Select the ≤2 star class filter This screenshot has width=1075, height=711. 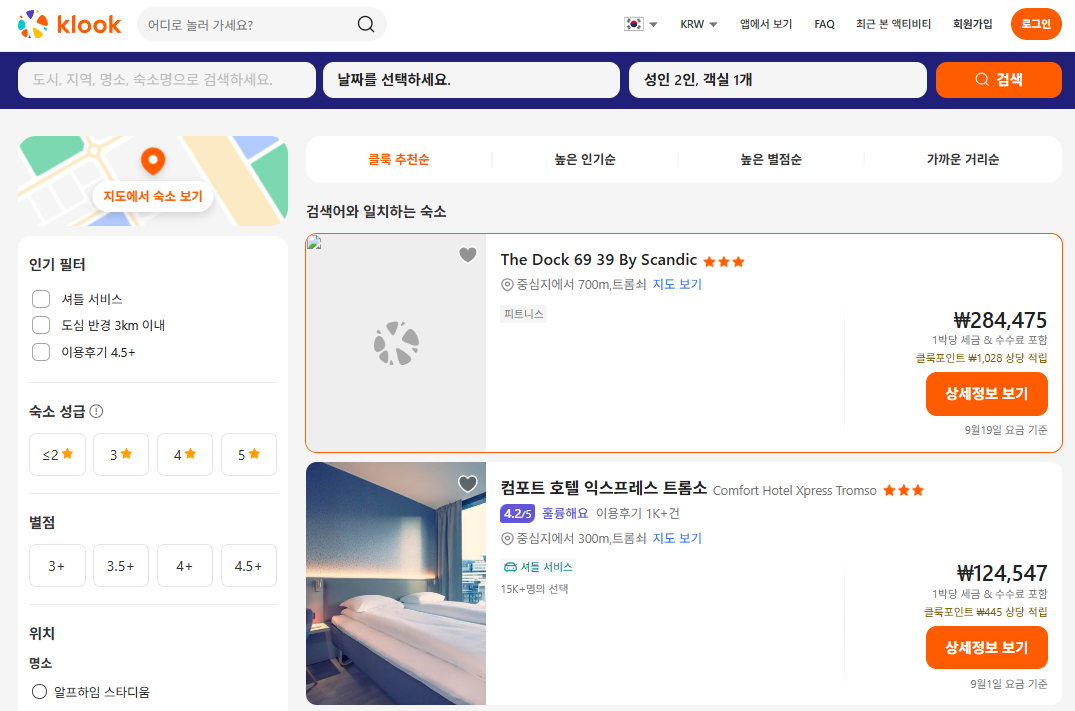coord(58,454)
